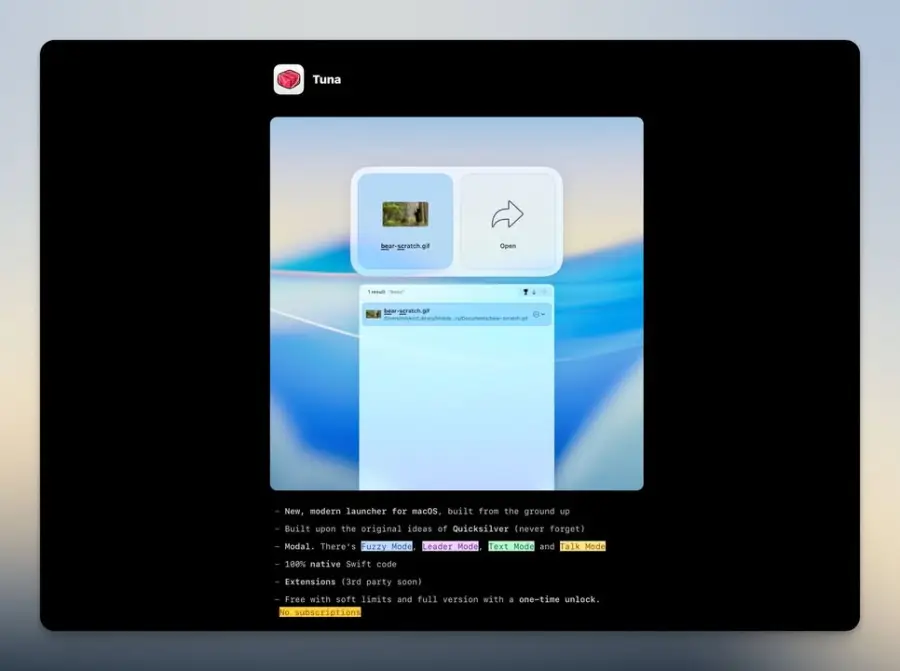Click the "one-time unlock." bold text
The width and height of the screenshot is (900, 671).
560,599
